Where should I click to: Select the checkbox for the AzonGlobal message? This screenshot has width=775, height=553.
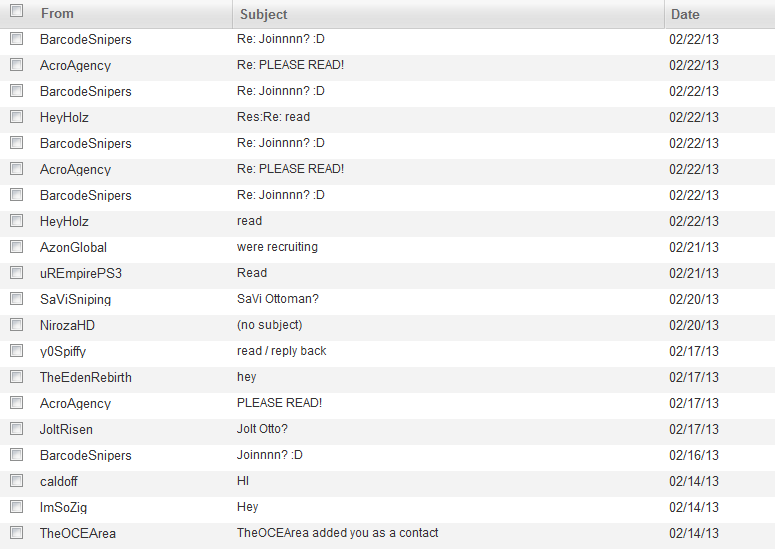16,247
